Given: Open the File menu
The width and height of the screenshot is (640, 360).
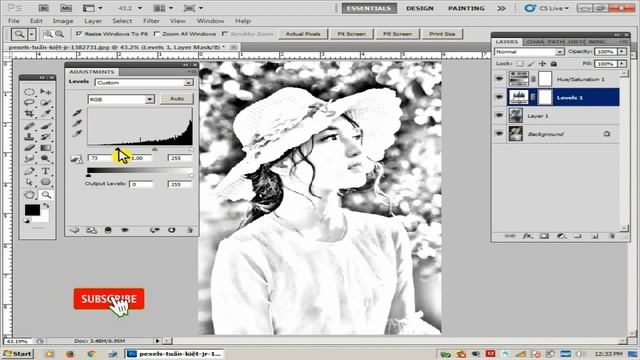Looking at the screenshot, I should (x=13, y=21).
